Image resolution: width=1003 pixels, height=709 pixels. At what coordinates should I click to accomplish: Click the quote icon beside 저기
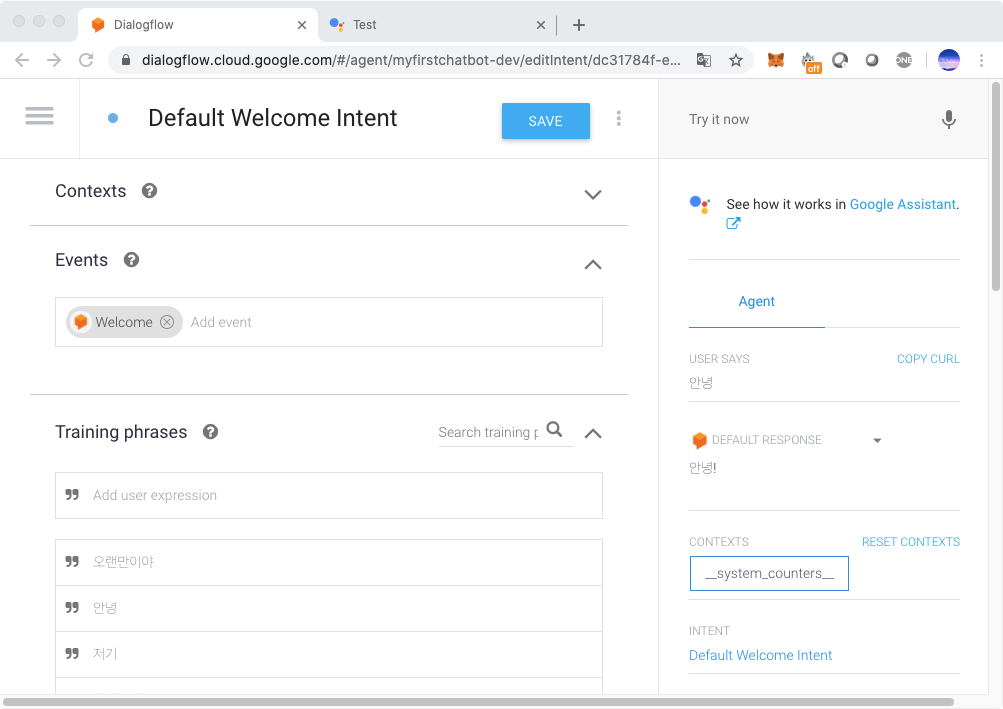click(x=72, y=653)
